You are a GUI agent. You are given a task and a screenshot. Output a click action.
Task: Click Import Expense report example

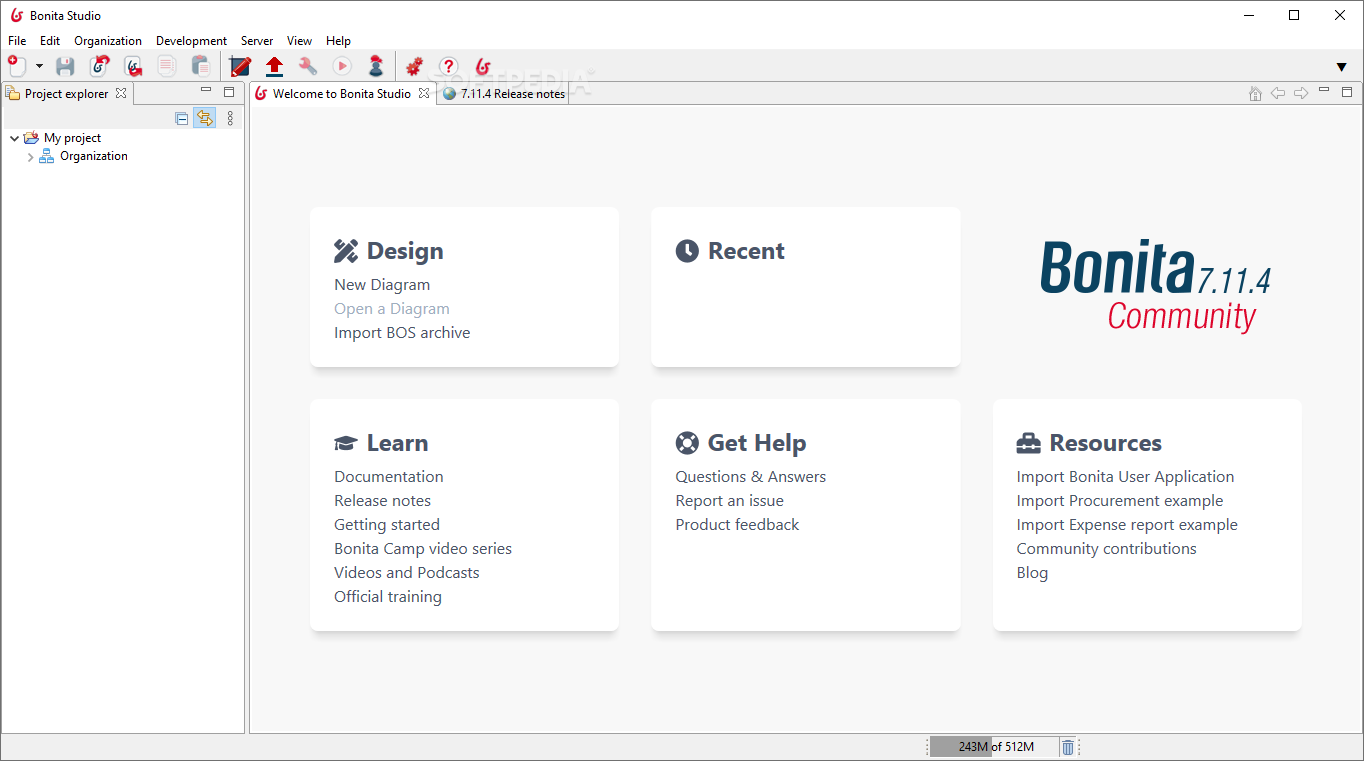1127,525
